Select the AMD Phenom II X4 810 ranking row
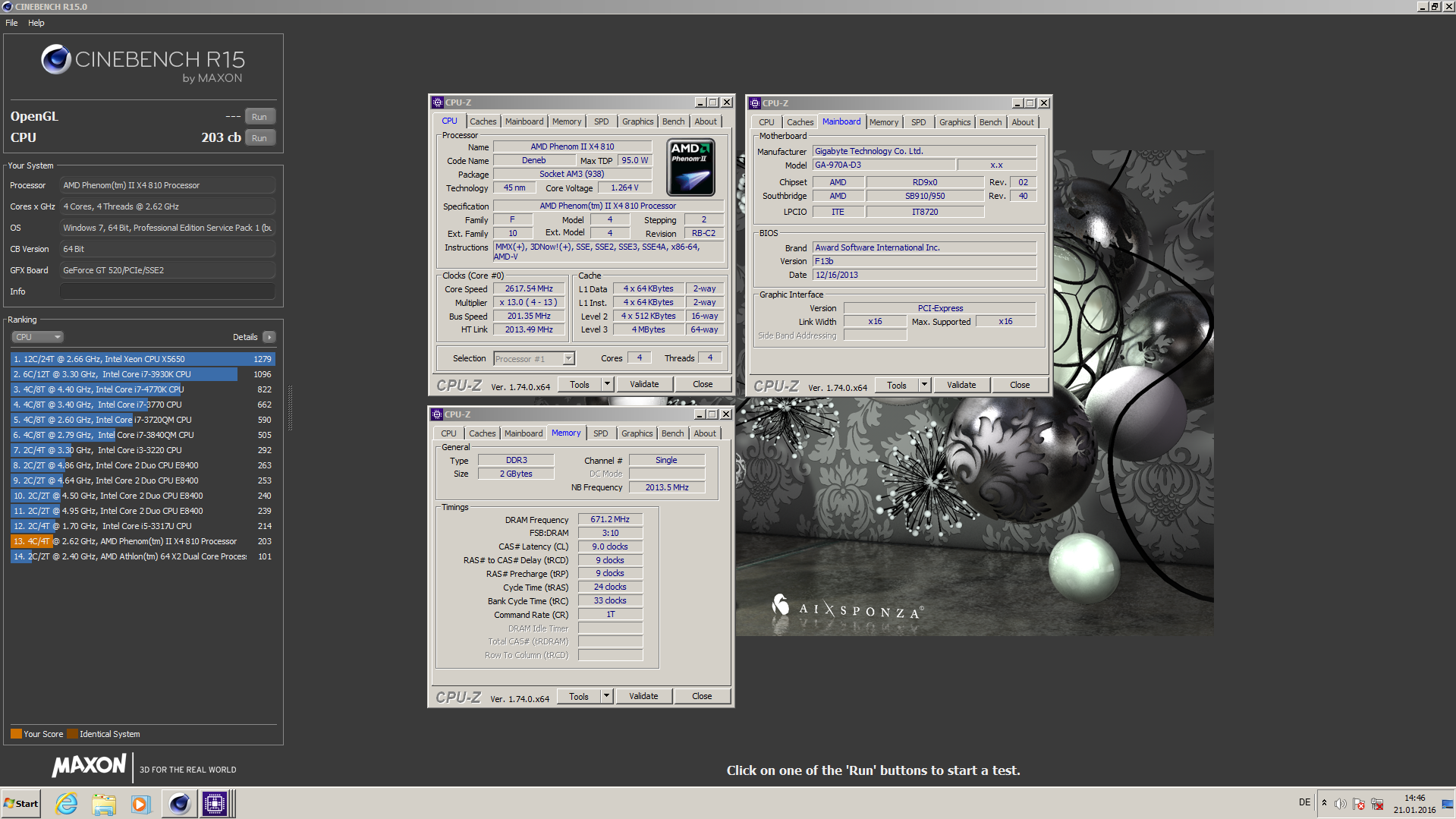 (143, 541)
